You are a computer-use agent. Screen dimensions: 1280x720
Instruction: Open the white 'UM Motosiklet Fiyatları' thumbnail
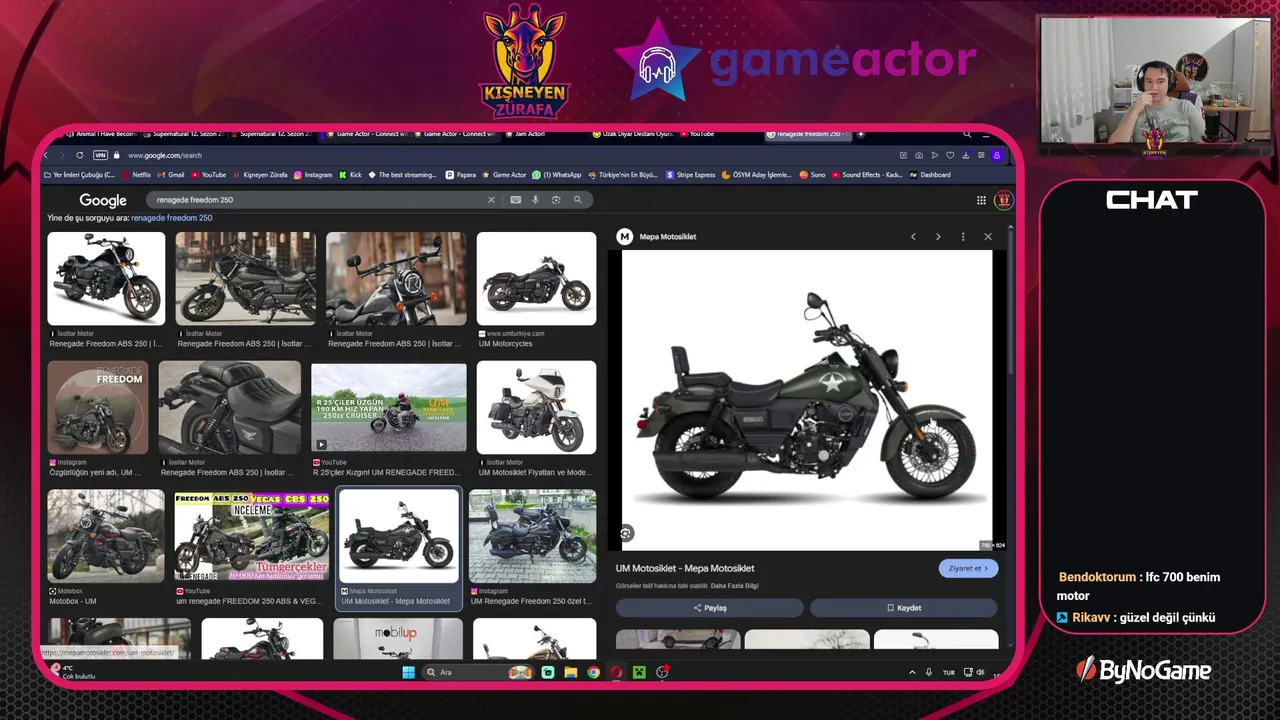(536, 408)
